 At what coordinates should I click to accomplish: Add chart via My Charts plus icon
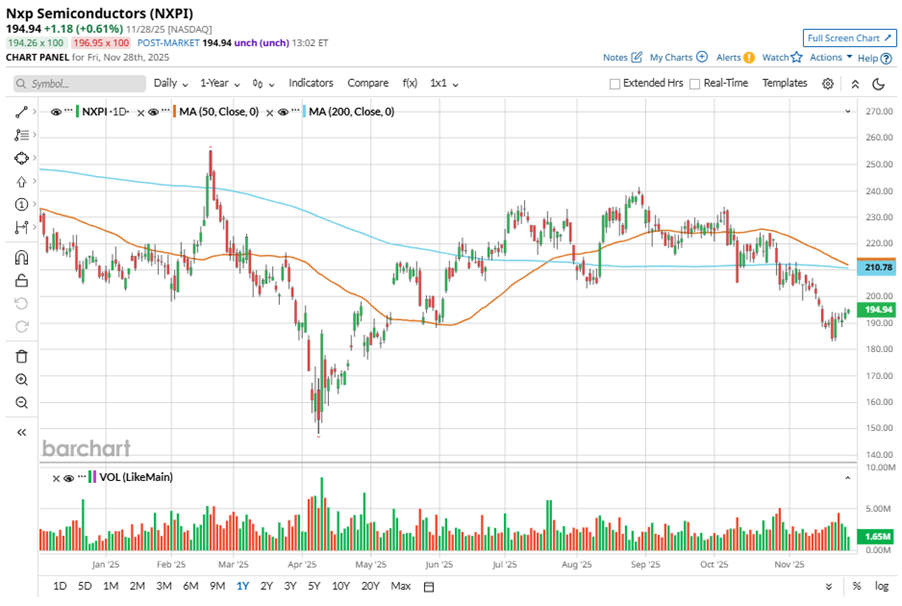pos(702,57)
